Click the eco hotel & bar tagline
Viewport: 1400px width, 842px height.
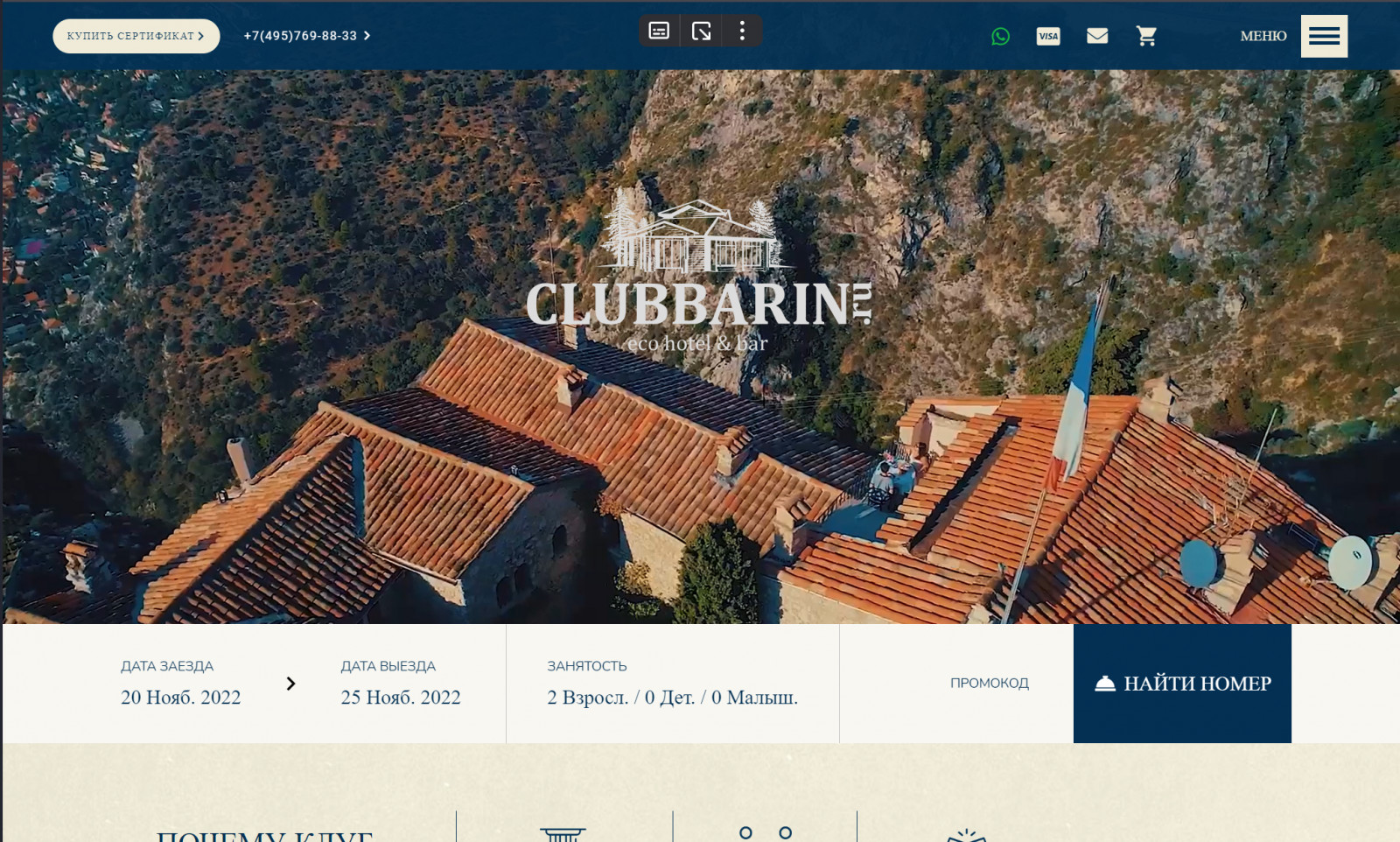[x=697, y=343]
